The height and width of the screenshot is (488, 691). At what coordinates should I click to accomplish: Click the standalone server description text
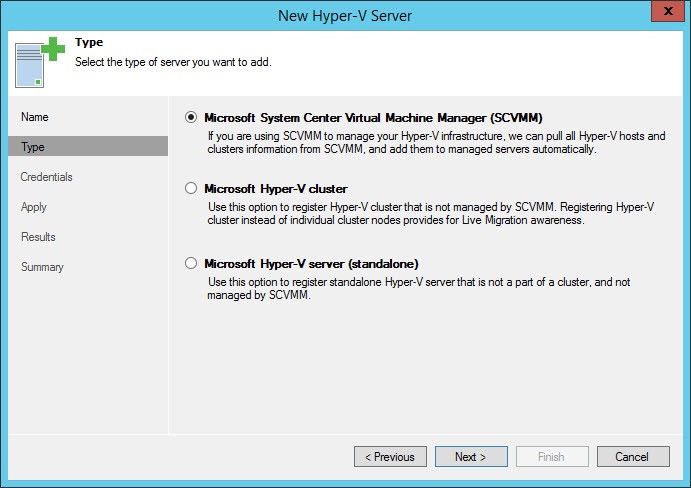(x=419, y=288)
